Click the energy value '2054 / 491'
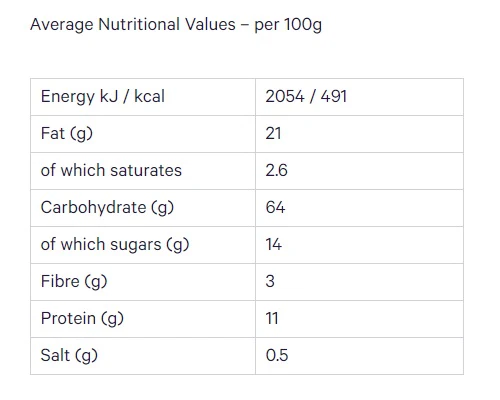 click(306, 96)
